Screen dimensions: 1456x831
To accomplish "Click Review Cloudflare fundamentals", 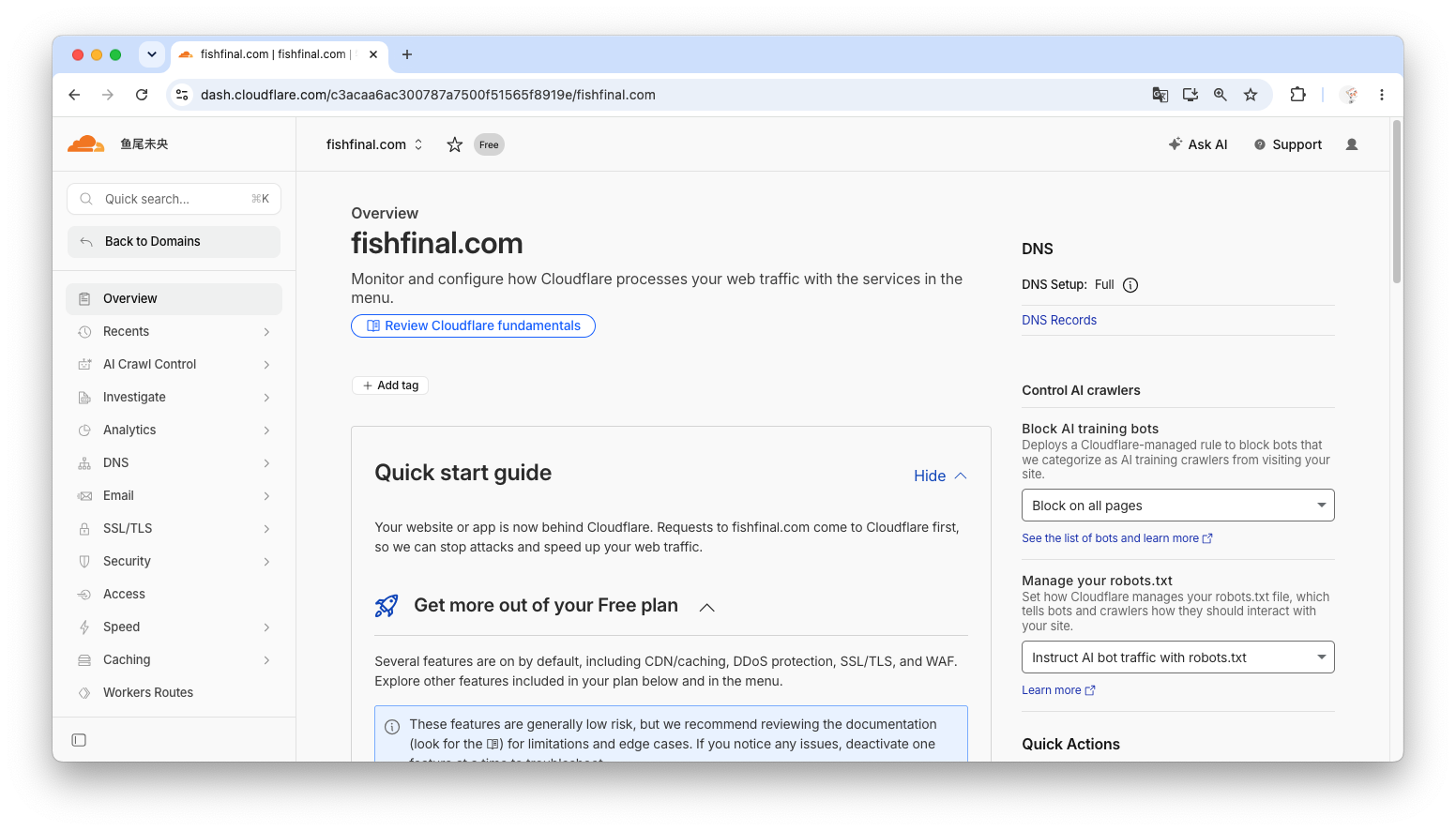I will 473,325.
